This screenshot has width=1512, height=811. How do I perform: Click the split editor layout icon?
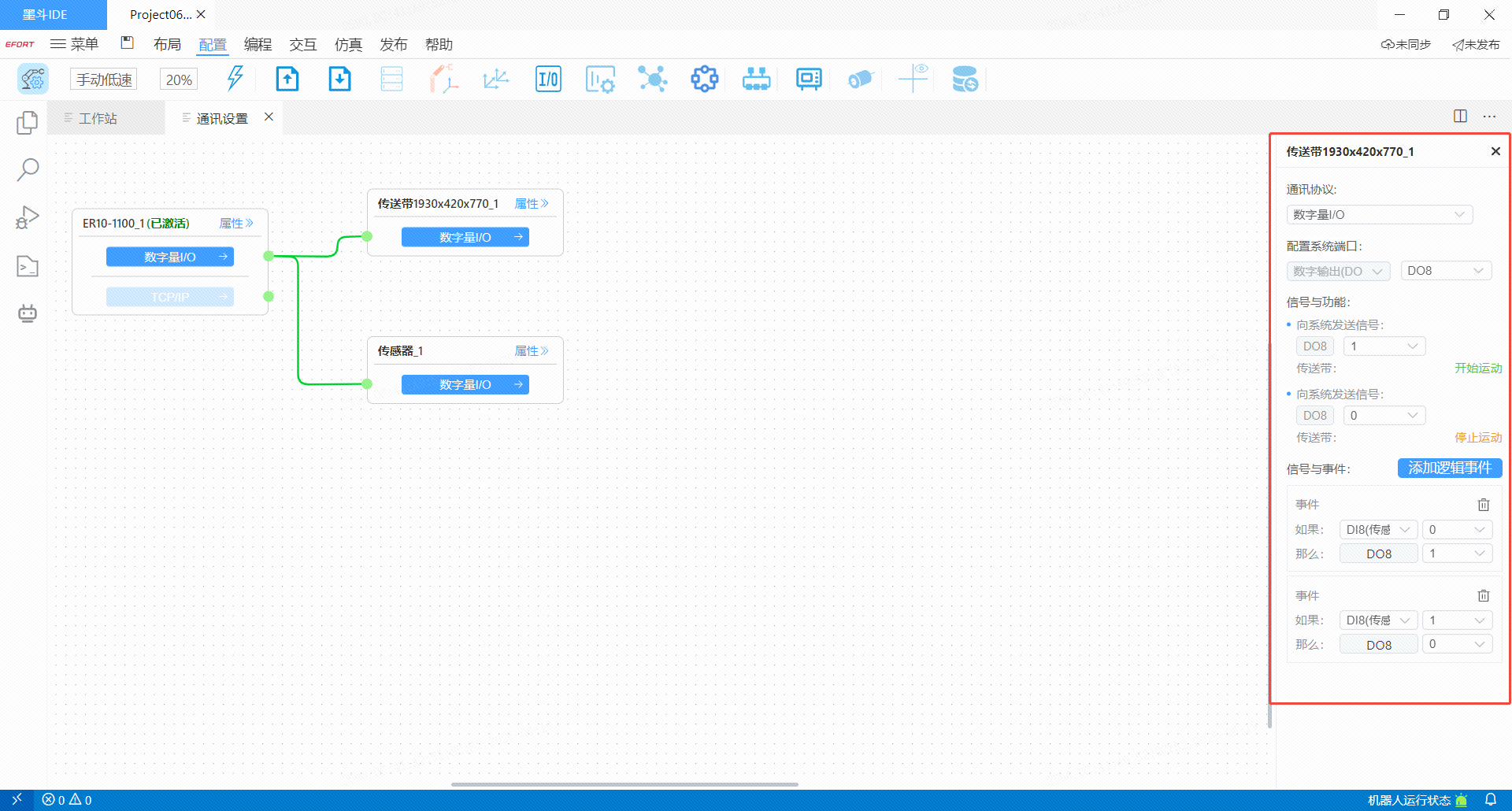(1460, 117)
